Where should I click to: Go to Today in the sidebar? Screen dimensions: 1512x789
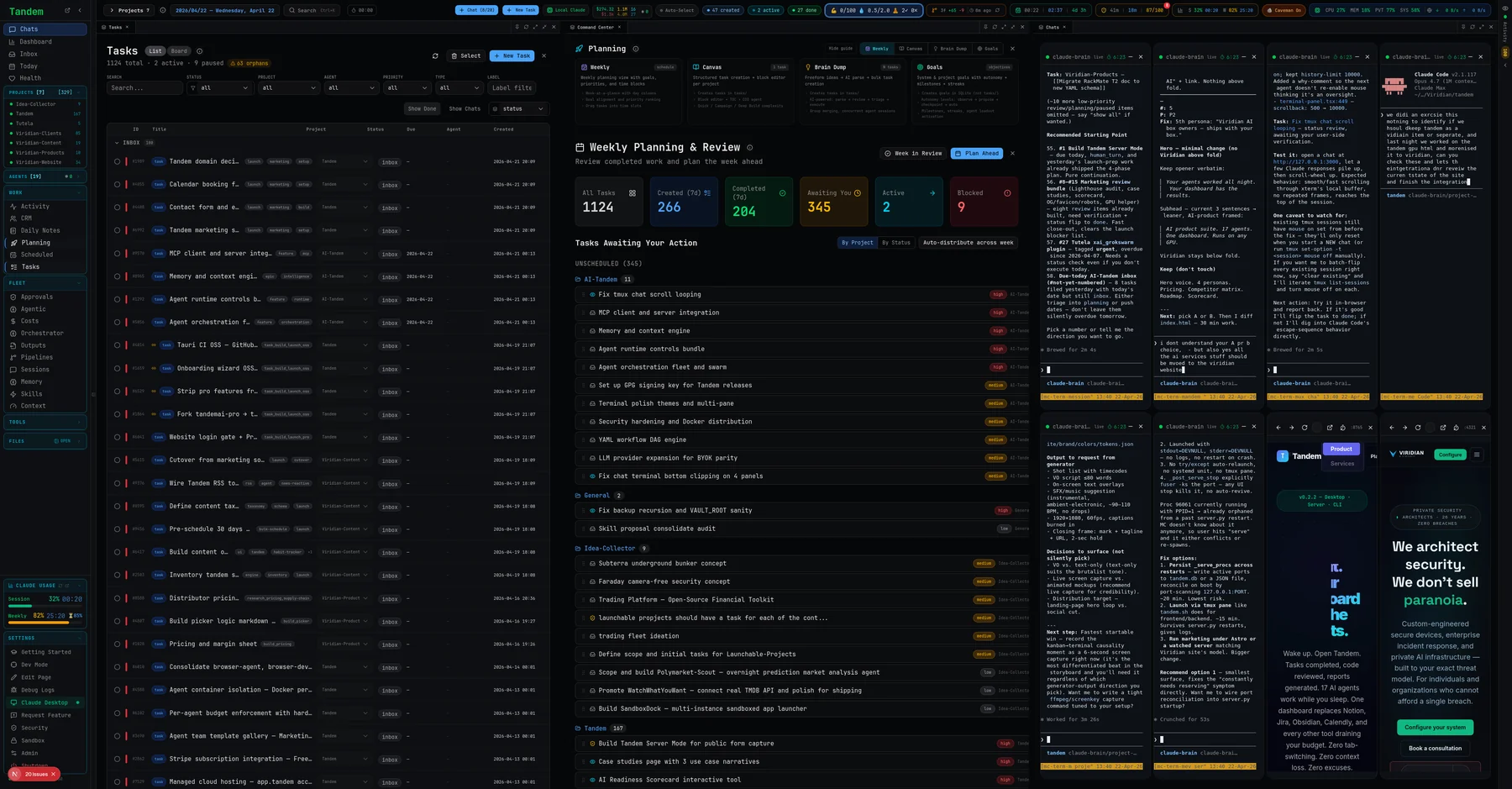pyautogui.click(x=45, y=66)
